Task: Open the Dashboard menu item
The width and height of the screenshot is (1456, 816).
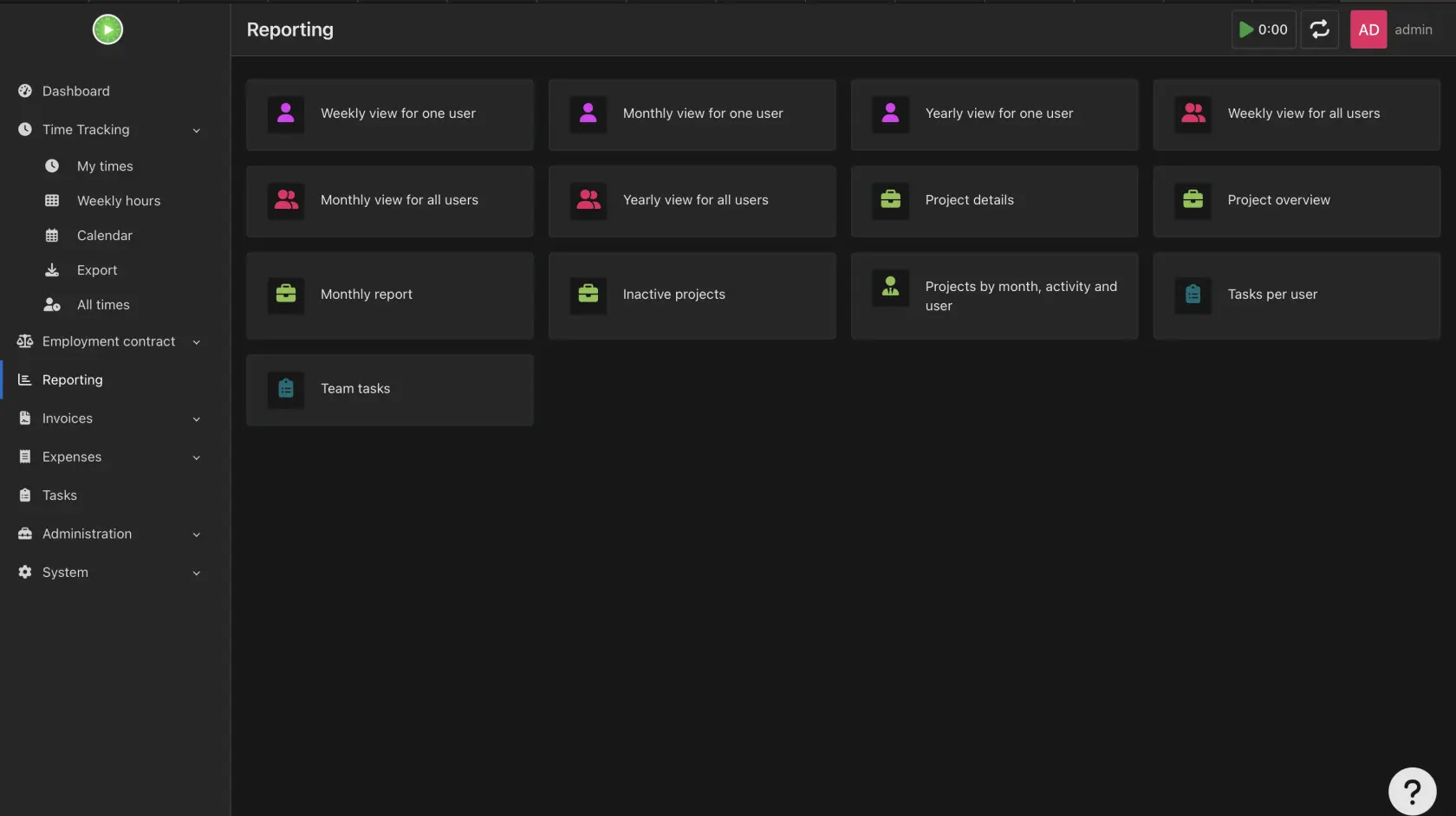Action: 76,91
